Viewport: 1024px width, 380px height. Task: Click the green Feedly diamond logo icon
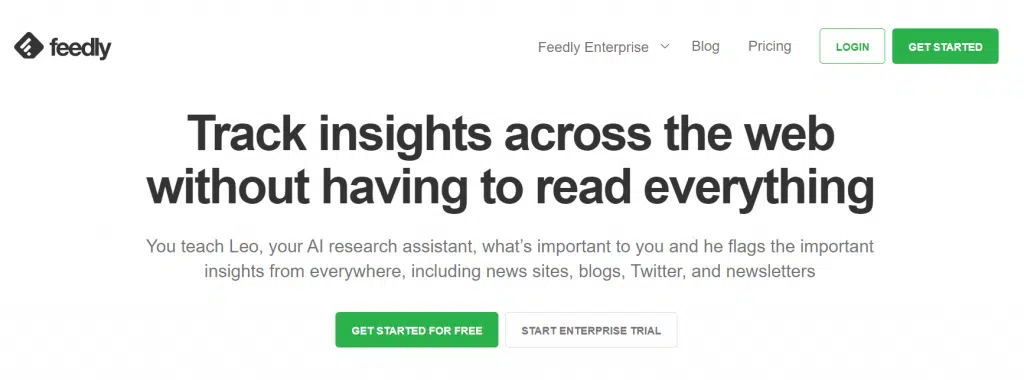click(x=28, y=46)
